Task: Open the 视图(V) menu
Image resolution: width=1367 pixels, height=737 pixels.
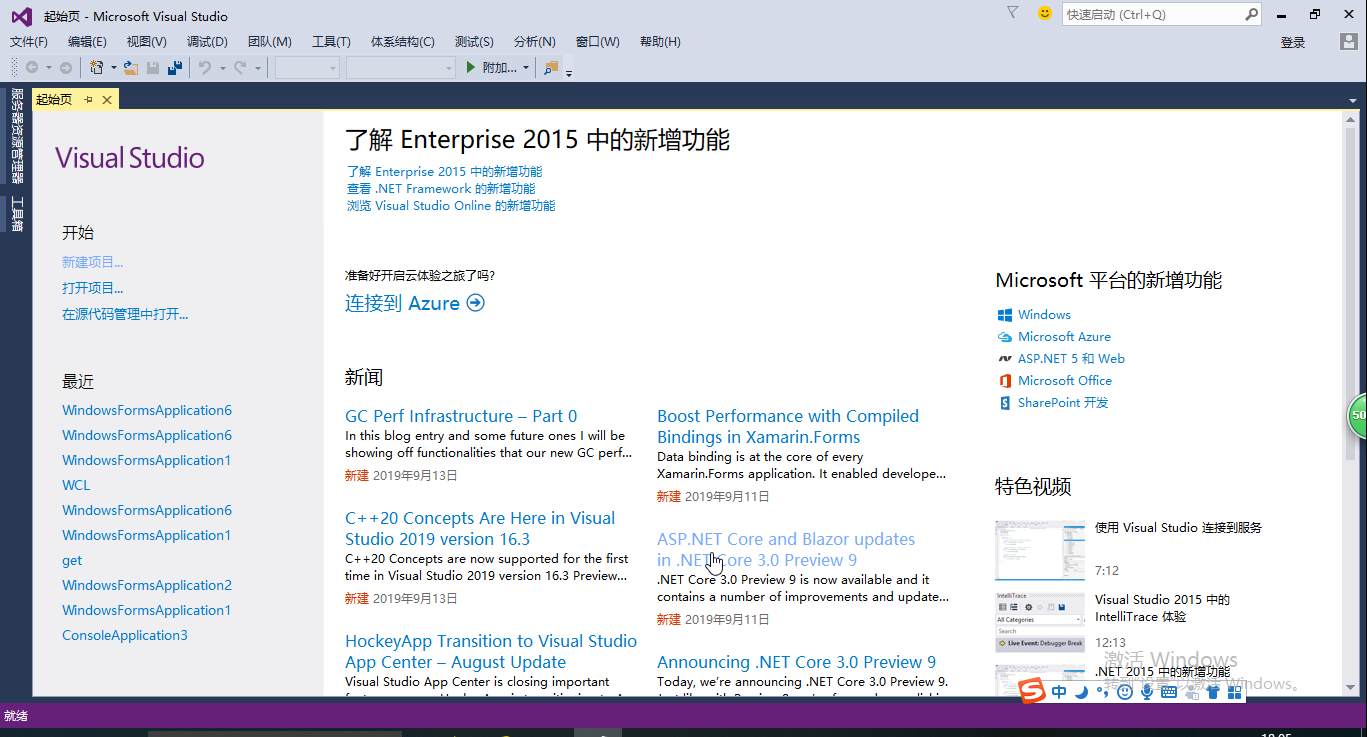Action: tap(147, 42)
